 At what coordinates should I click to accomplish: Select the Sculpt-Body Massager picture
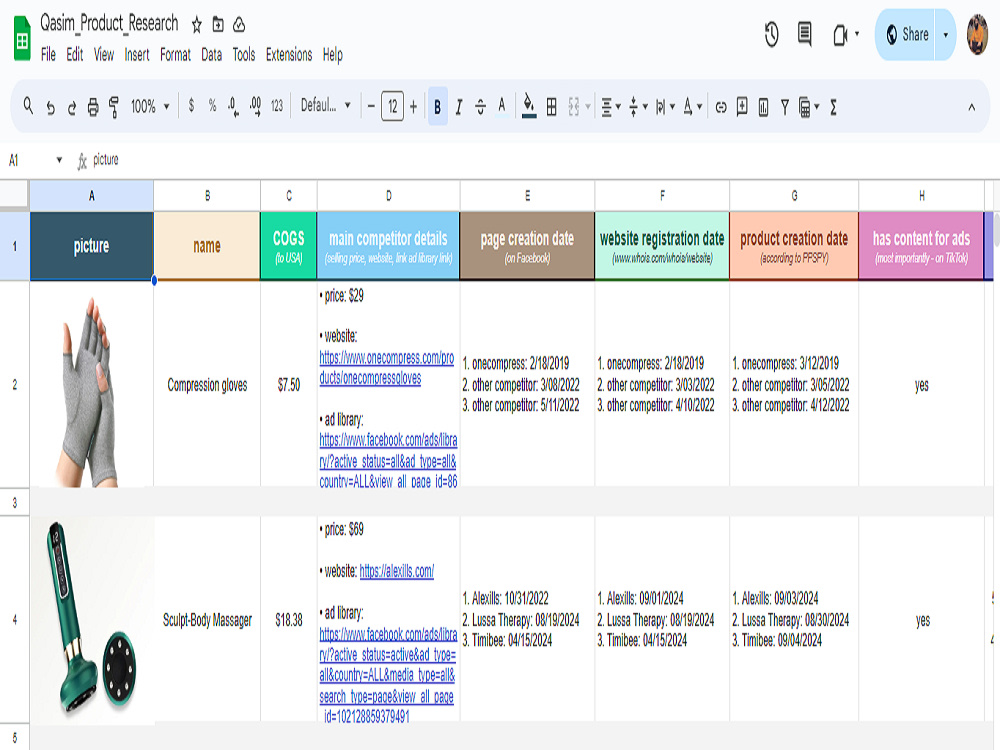[91, 619]
